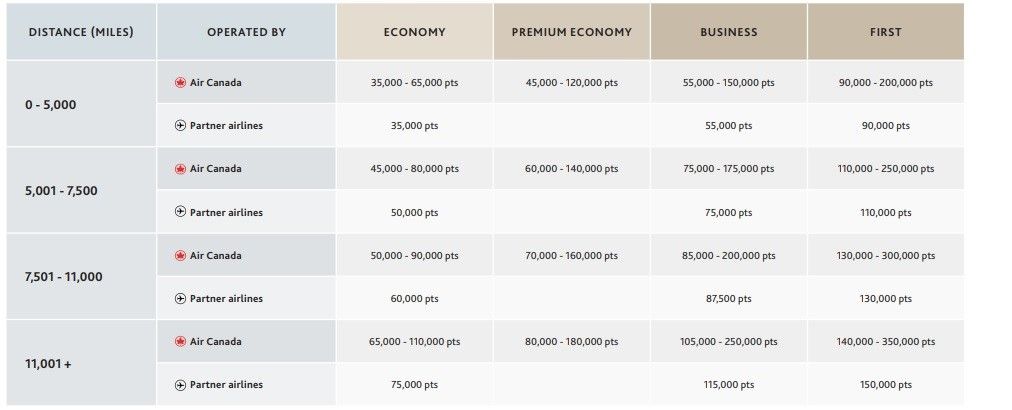This screenshot has height=410, width=1012.
Task: Select the First column header
Action: click(885, 32)
